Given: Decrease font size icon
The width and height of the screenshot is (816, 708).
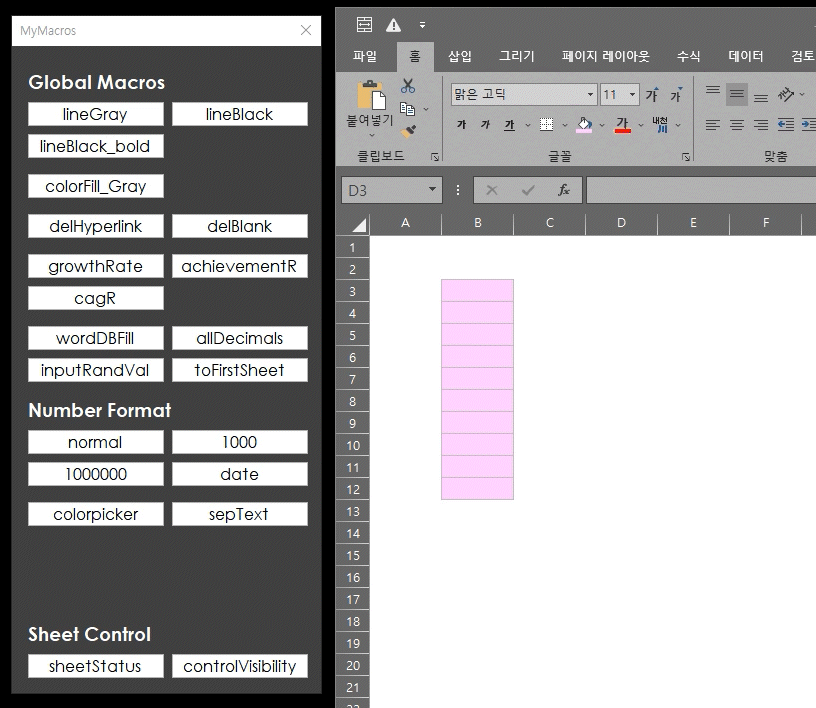Looking at the screenshot, I should point(676,94).
